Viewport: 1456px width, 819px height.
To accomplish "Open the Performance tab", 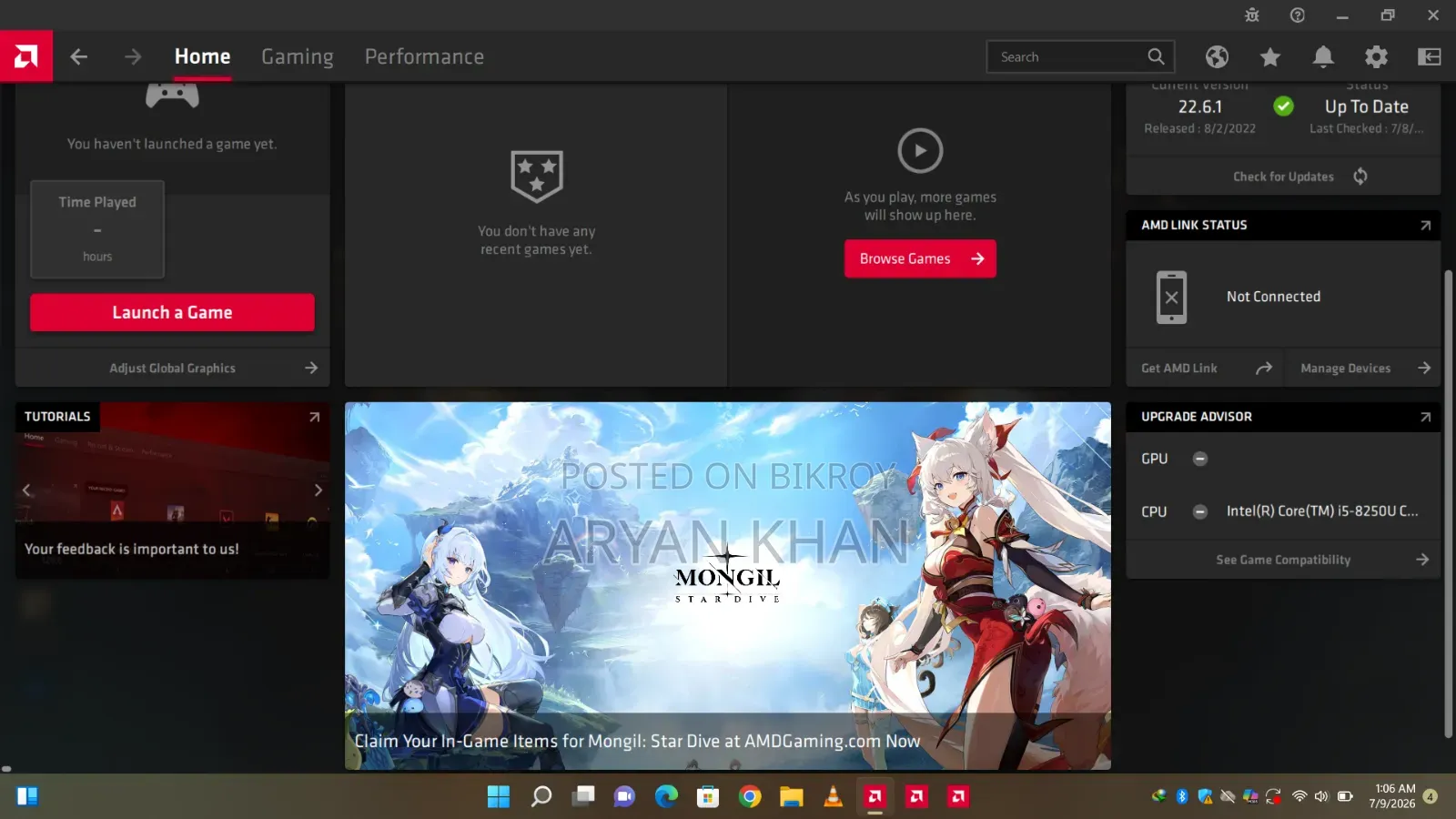I will pyautogui.click(x=424, y=56).
